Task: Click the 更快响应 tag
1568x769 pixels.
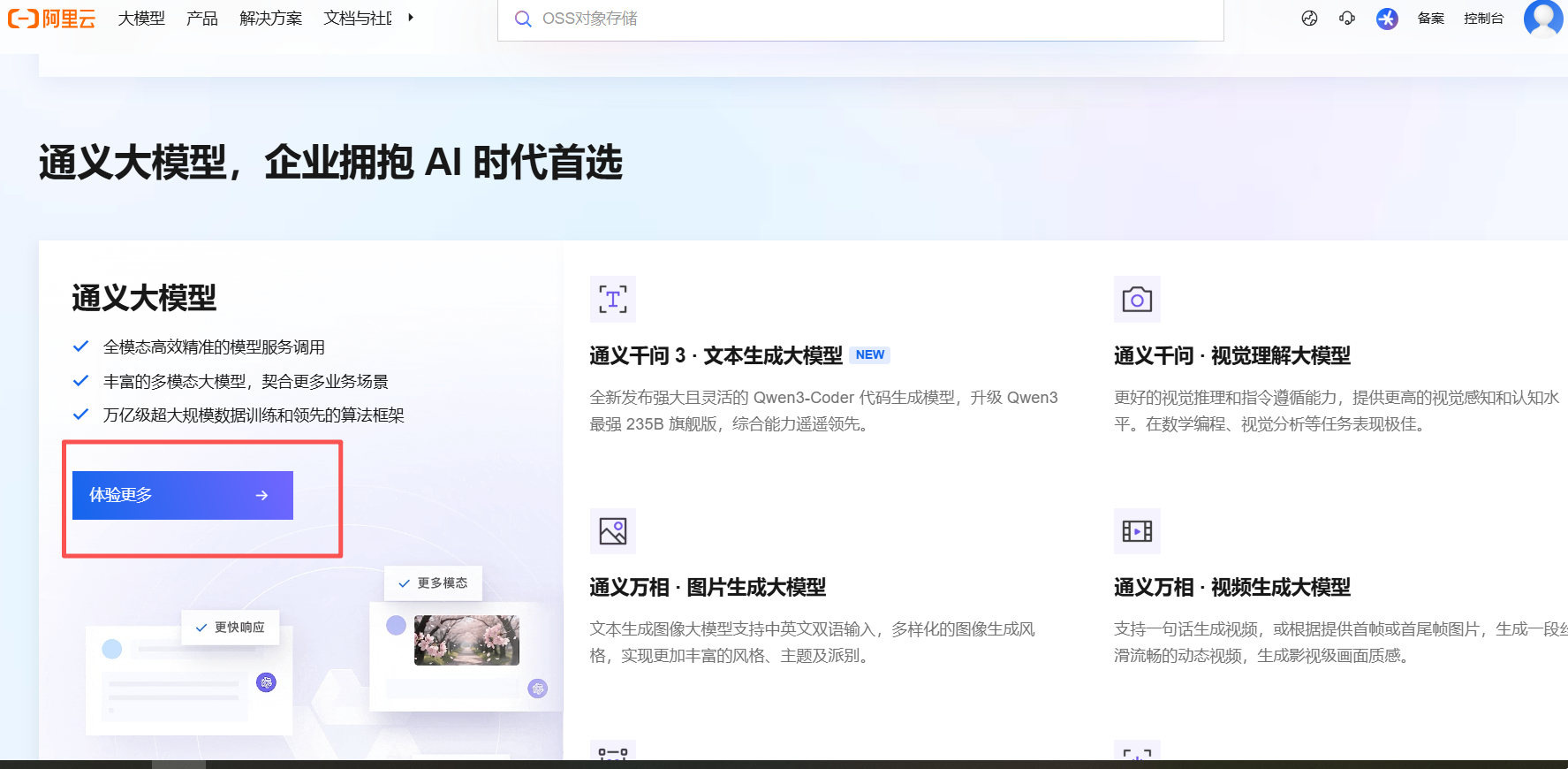Action: [231, 628]
